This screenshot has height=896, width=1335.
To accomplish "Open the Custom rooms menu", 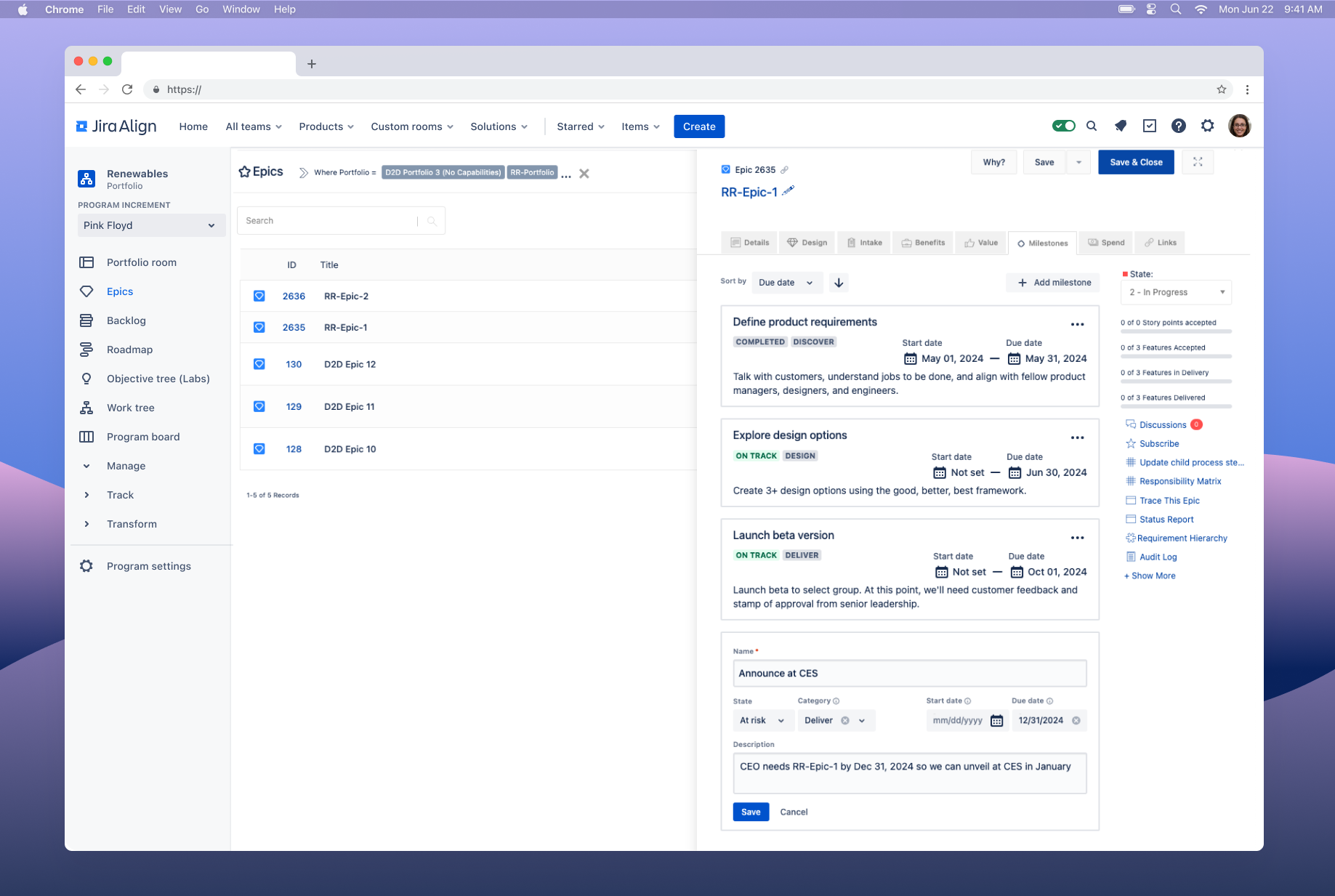I will tap(411, 126).
